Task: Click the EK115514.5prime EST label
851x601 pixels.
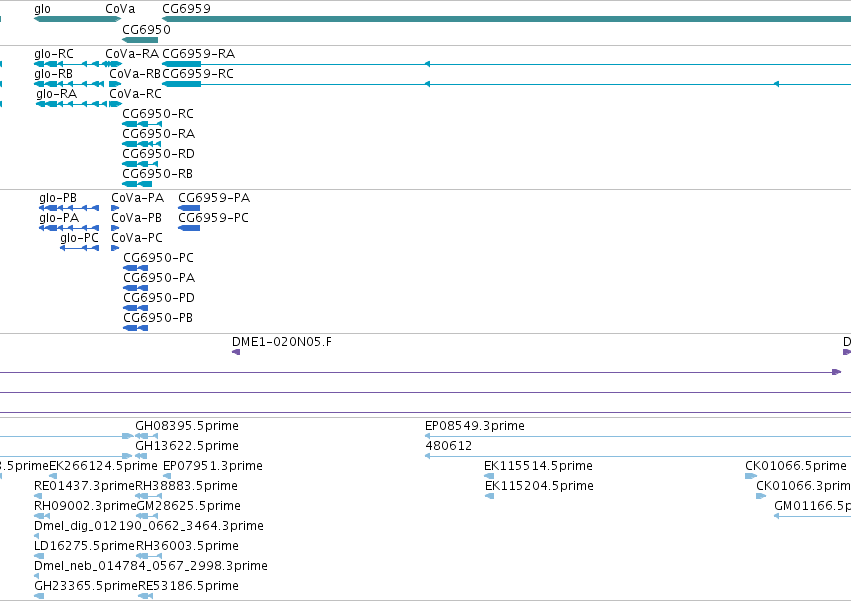Action: (x=538, y=466)
